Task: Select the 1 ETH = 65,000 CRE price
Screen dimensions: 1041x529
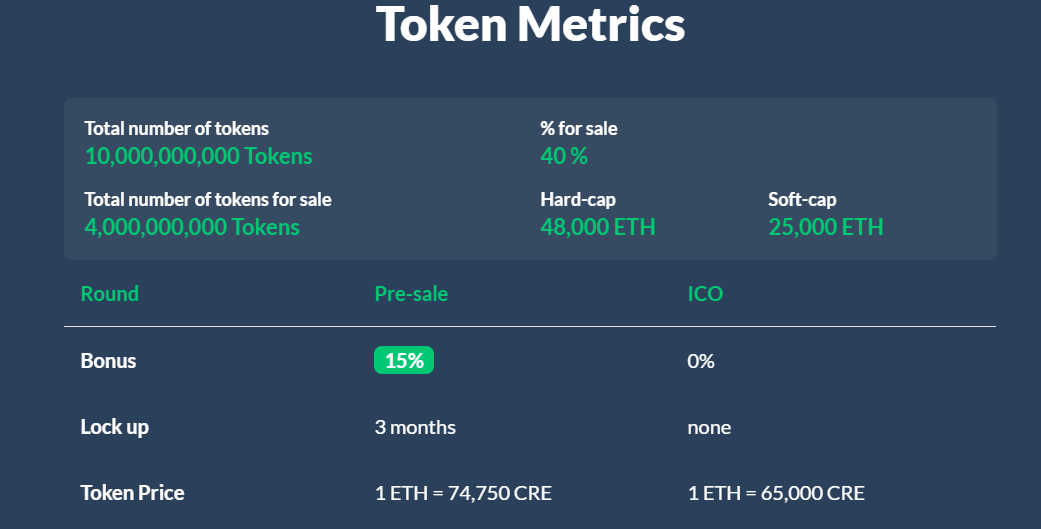Action: 776,492
